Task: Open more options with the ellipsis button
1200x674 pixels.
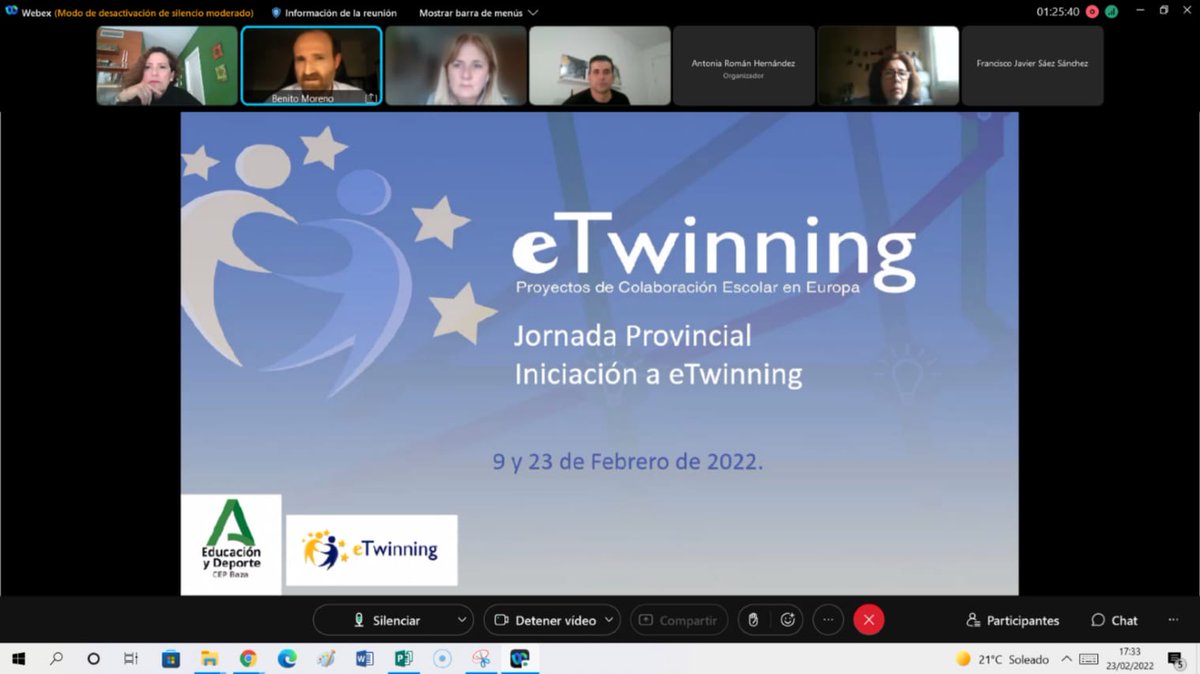Action: click(828, 619)
